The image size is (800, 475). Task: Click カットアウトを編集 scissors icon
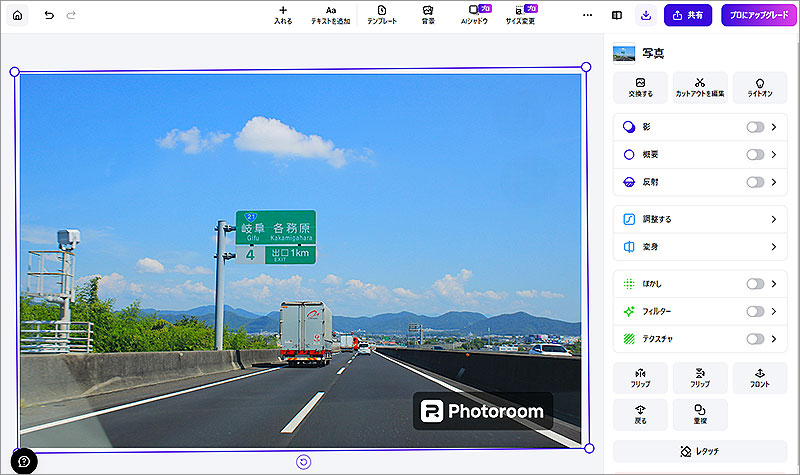point(700,87)
